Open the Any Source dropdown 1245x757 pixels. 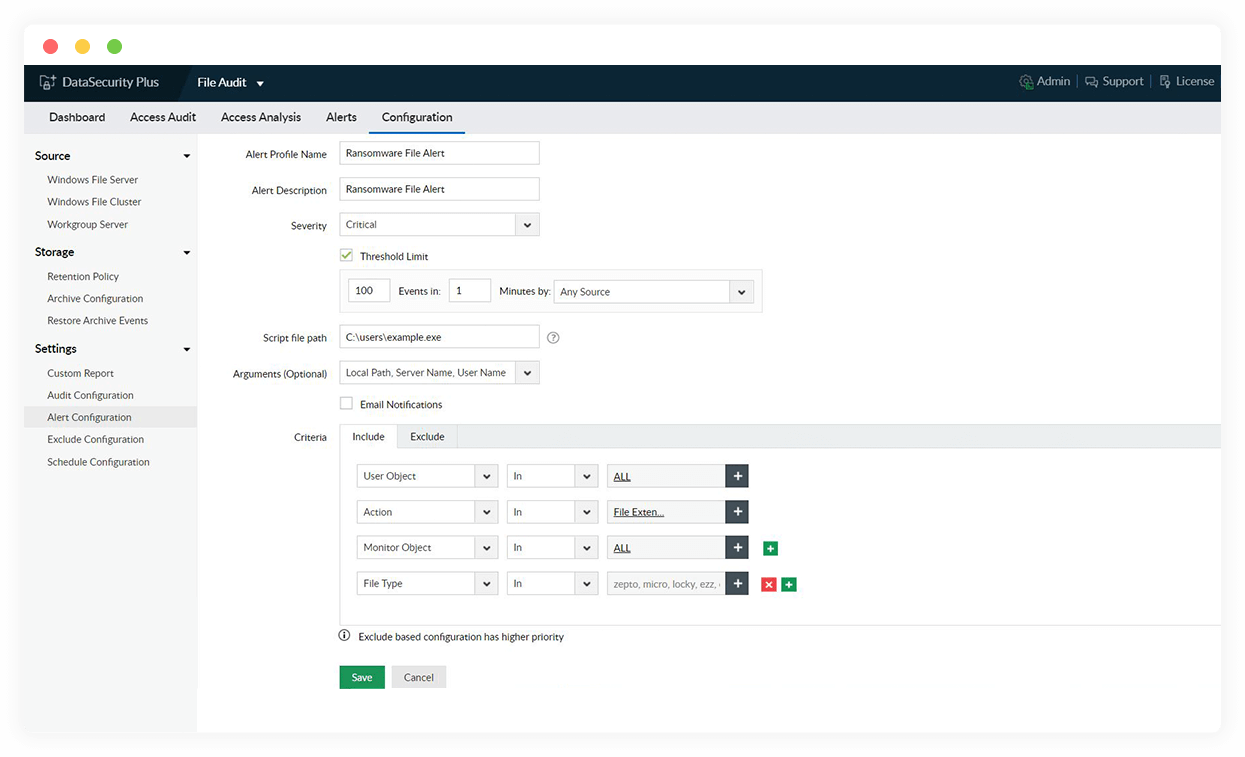click(x=739, y=291)
